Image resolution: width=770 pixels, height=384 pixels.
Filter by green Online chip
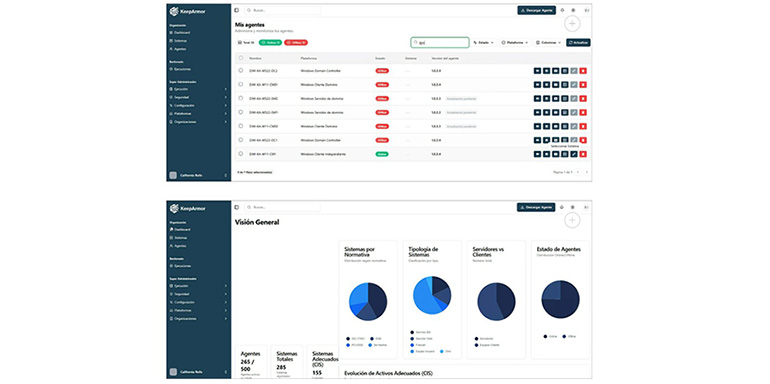point(270,43)
